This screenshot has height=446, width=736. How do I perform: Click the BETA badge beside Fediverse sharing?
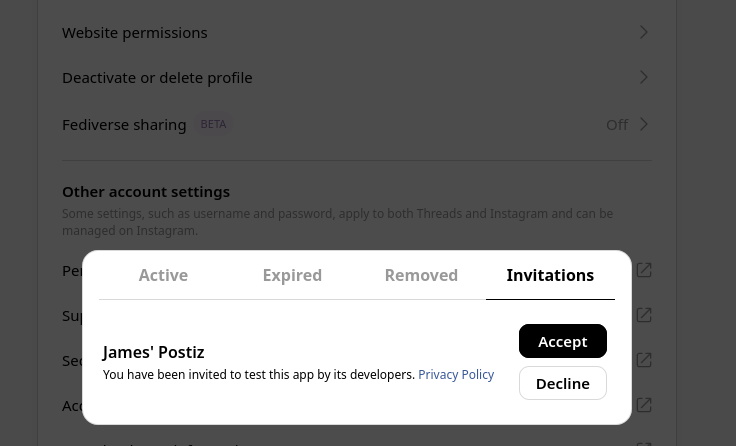213,124
